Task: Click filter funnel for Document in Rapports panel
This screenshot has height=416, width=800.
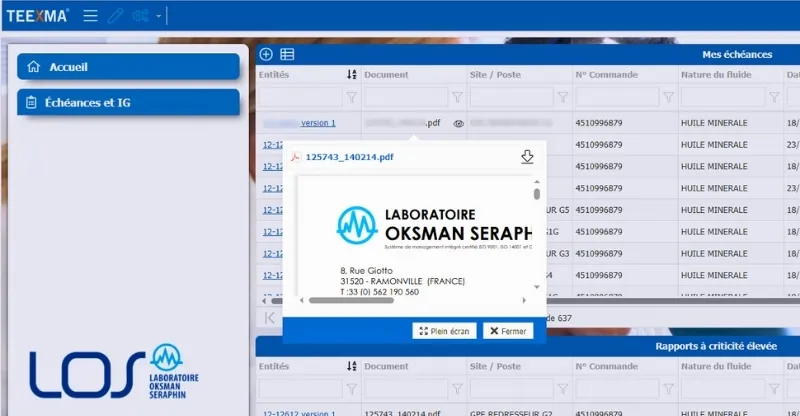Action: [457, 389]
